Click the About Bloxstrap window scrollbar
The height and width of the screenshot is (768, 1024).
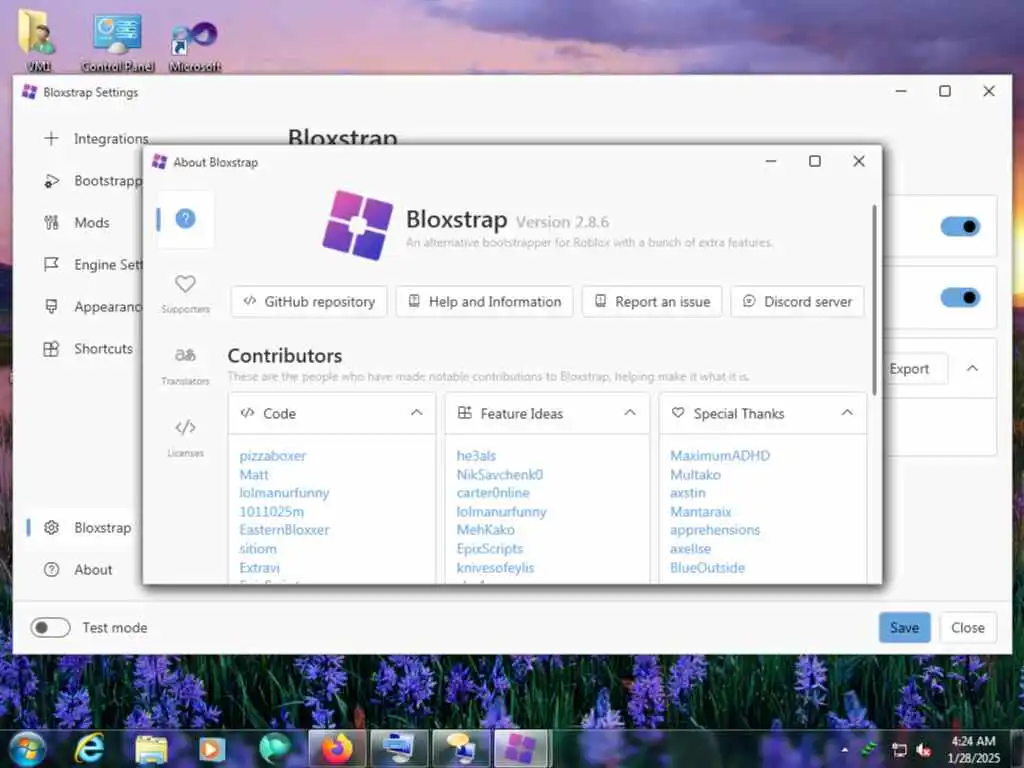click(x=874, y=300)
